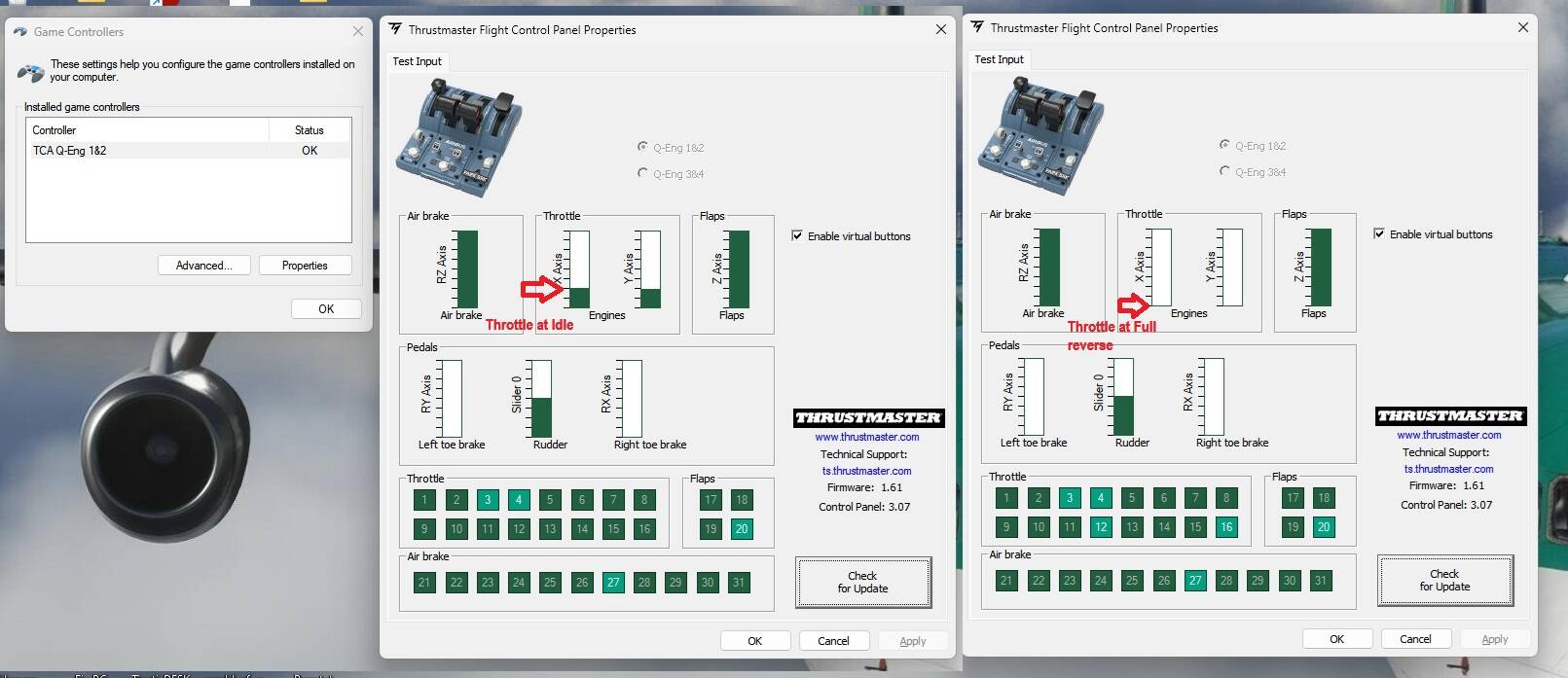Click X Axis throttle bar in left panel
This screenshot has height=678, width=1568.
(578, 269)
